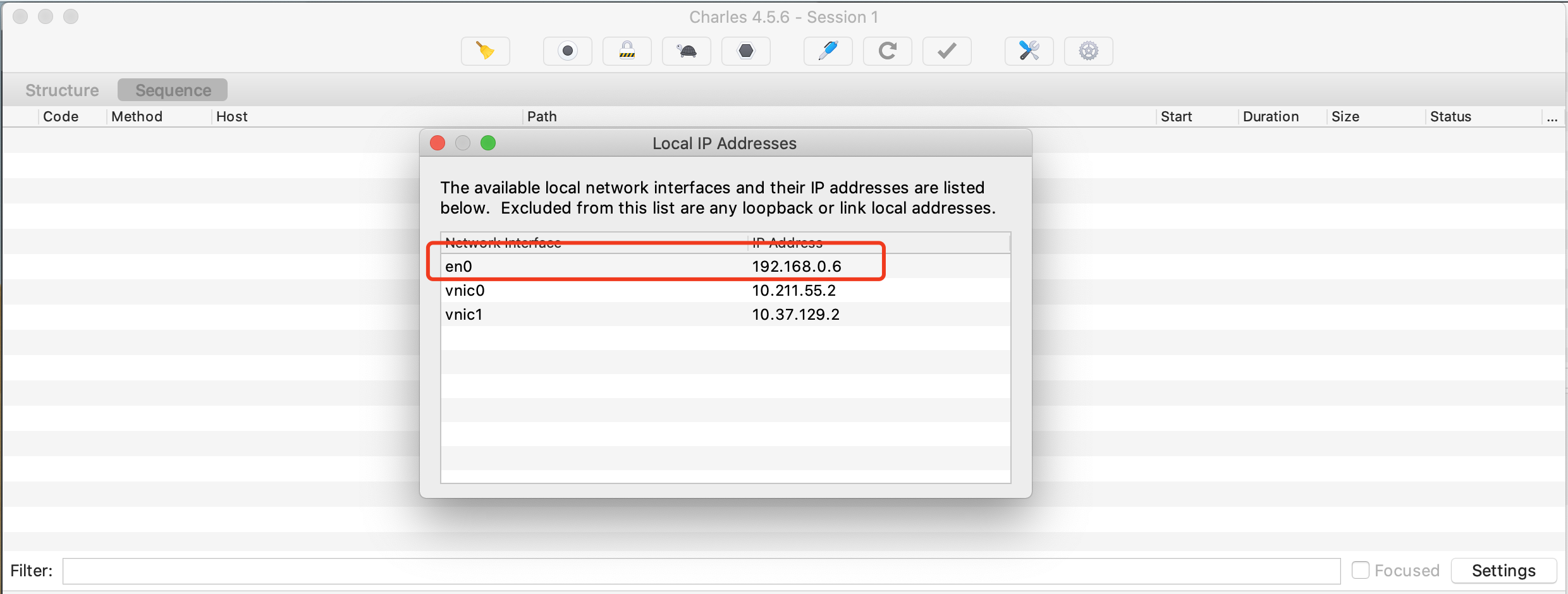Image resolution: width=1568 pixels, height=594 pixels.
Task: Sort by the Status column header
Action: [x=1483, y=116]
